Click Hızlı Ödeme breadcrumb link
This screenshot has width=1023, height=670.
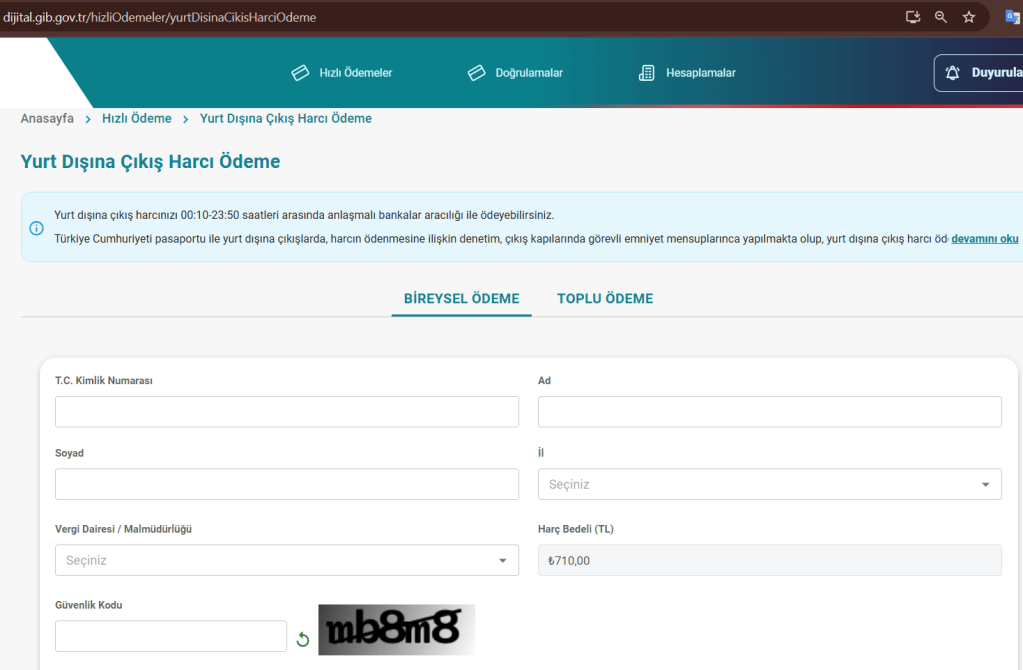click(x=137, y=118)
